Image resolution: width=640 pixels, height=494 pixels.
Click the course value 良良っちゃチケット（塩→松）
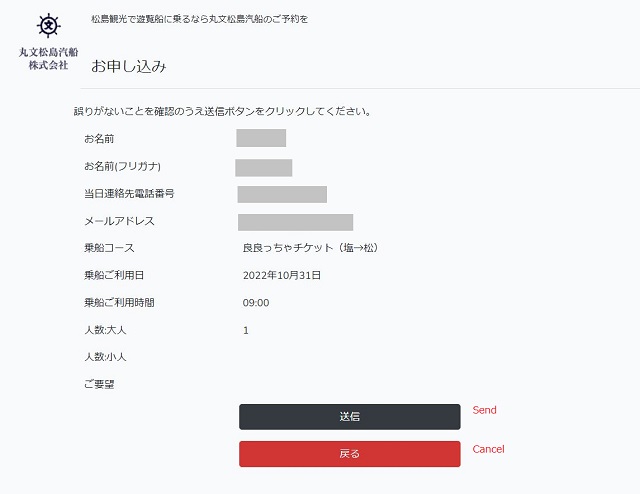pyautogui.click(x=311, y=248)
